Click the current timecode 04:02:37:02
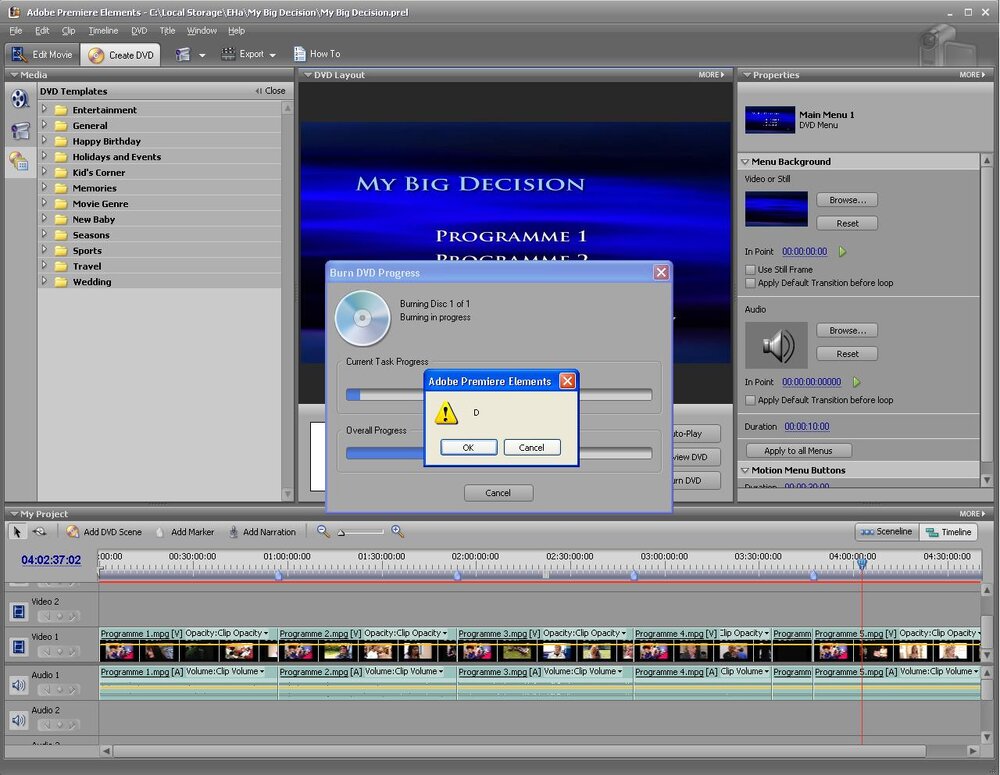The image size is (1000, 775). tap(51, 560)
